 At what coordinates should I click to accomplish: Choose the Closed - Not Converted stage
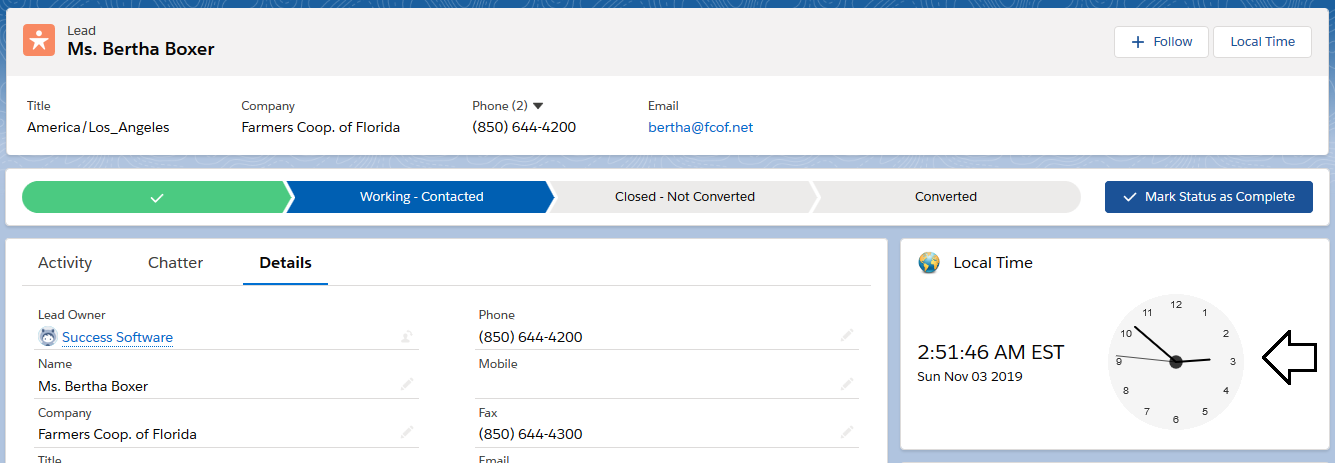click(684, 197)
